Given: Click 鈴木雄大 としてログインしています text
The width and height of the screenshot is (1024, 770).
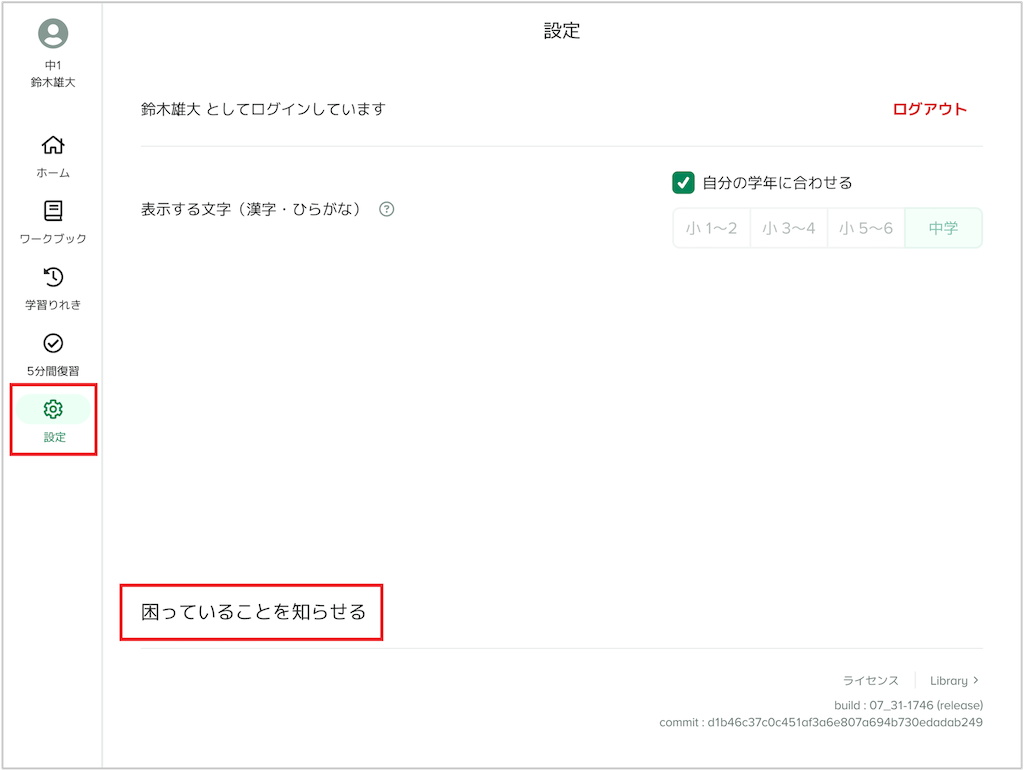Looking at the screenshot, I should (263, 109).
